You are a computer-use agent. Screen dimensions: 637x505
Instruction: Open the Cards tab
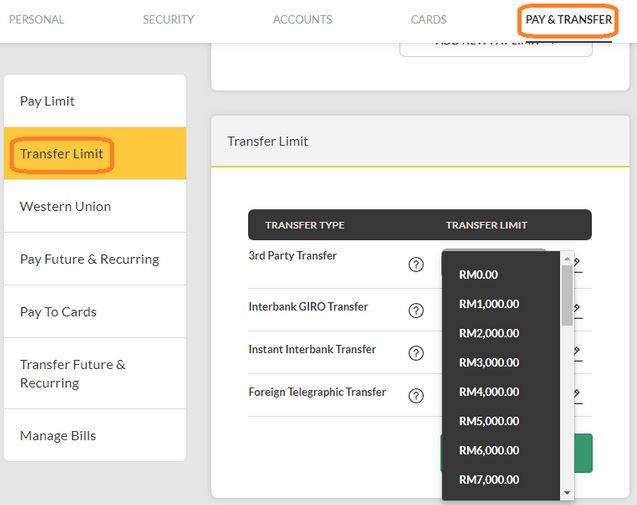click(x=429, y=20)
